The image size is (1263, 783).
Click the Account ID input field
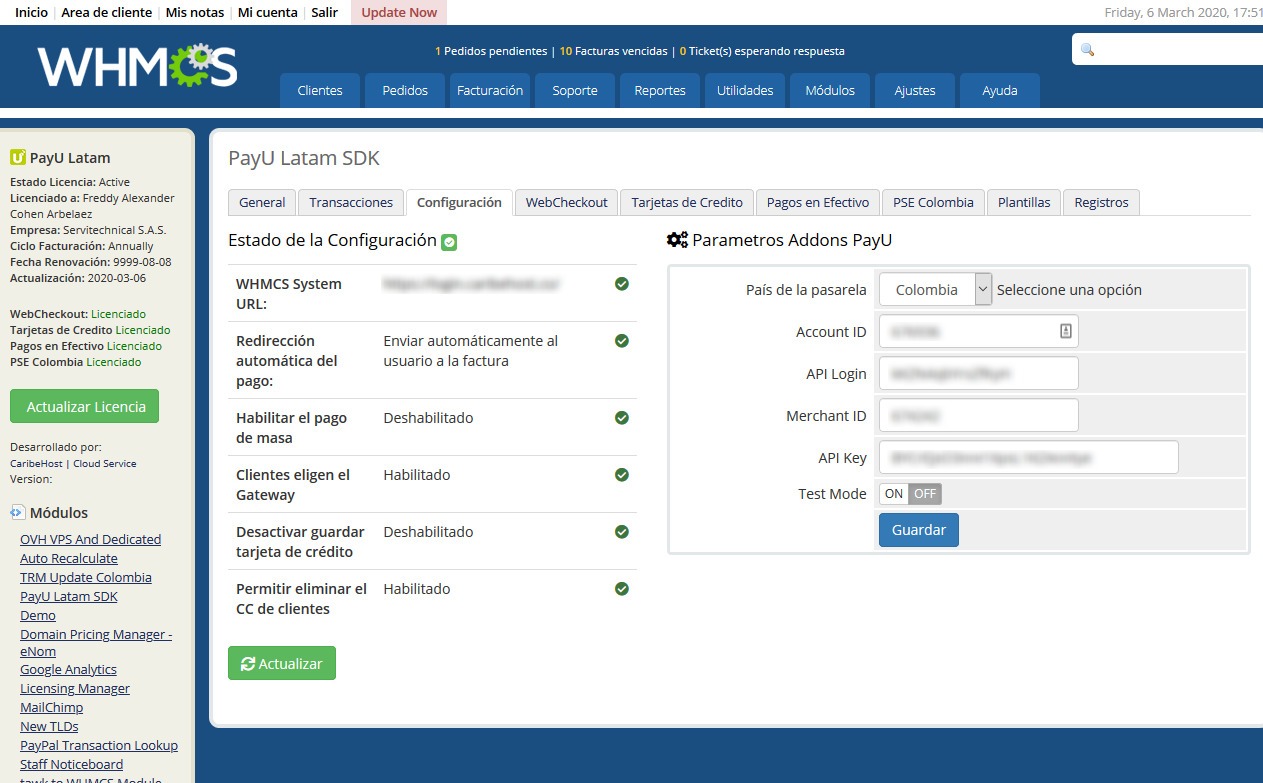tap(979, 331)
